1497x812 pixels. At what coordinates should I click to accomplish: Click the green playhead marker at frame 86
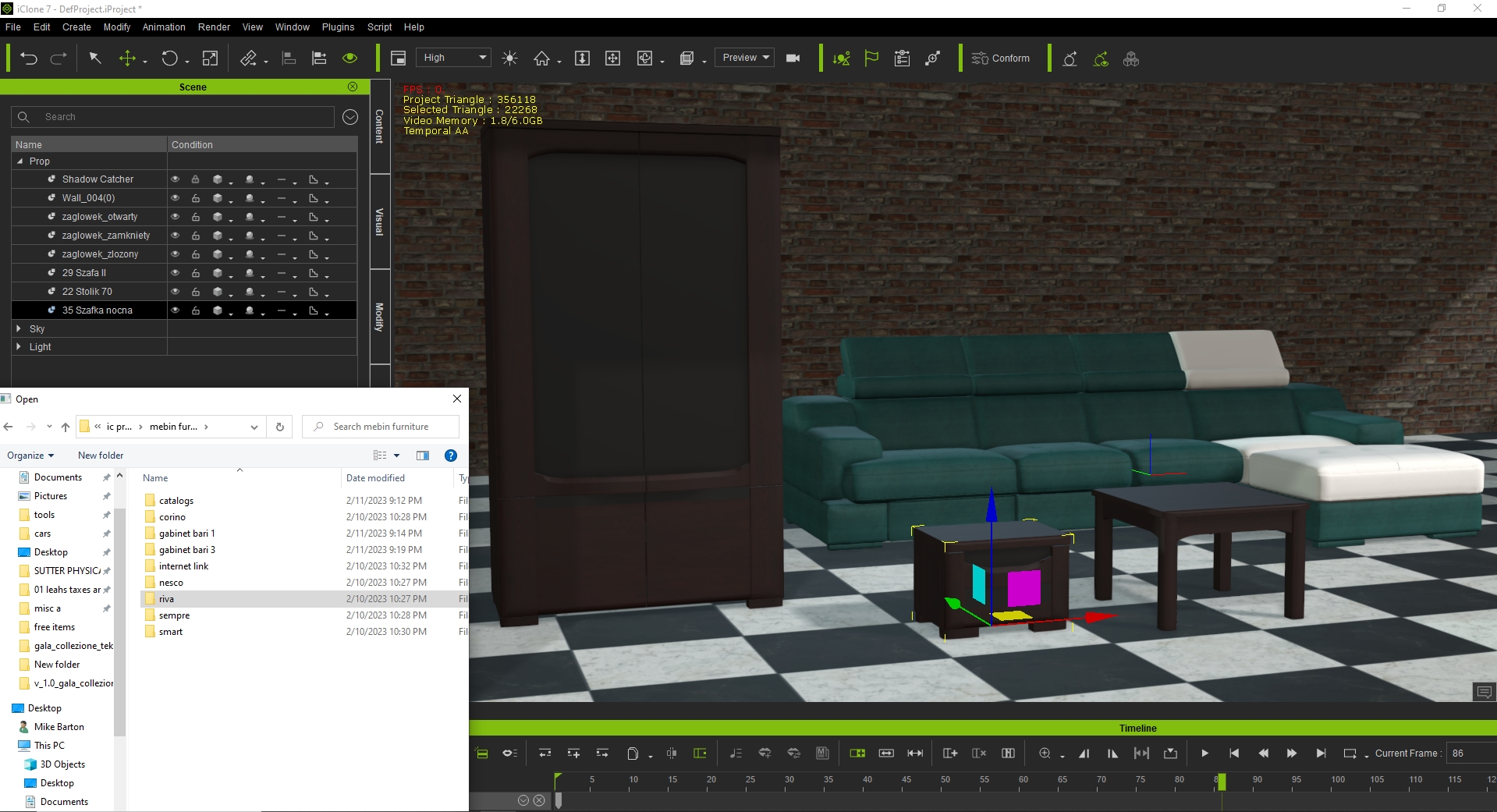(x=1222, y=781)
